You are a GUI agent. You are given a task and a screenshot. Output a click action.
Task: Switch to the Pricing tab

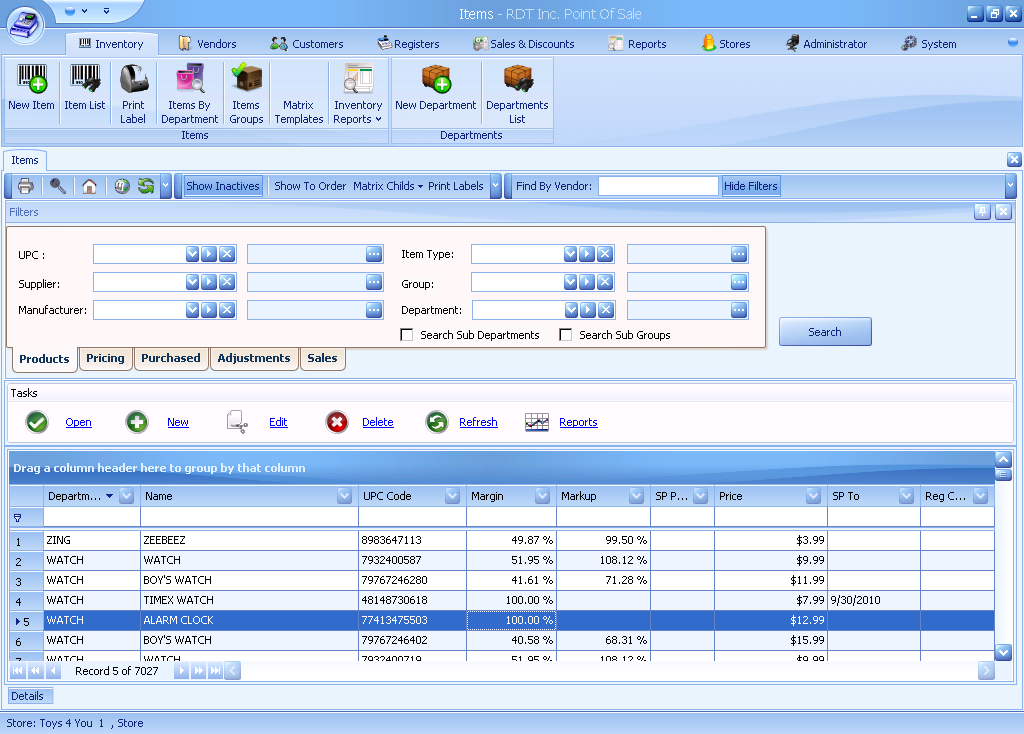tap(105, 358)
